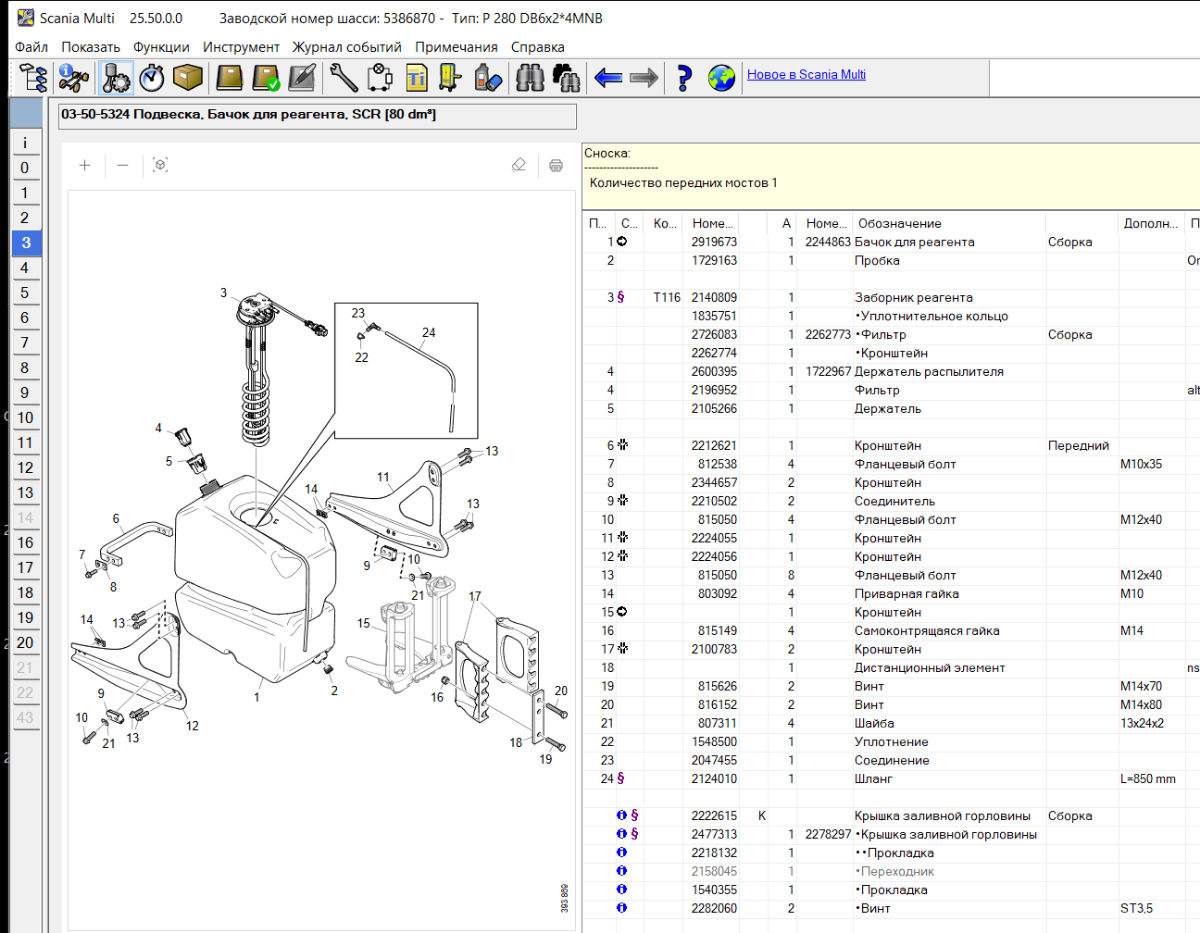Open the book with pen notes icon

point(302,77)
